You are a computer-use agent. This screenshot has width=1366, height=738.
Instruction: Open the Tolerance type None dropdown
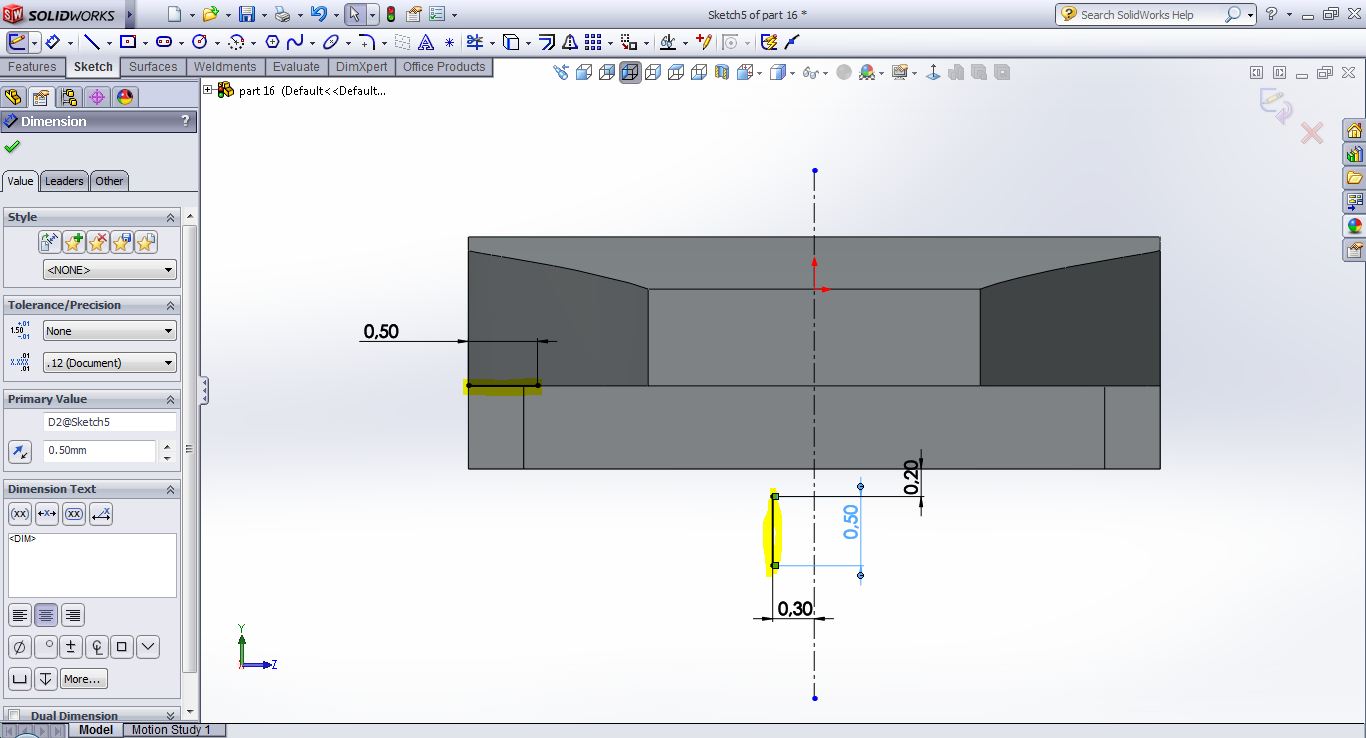[x=110, y=331]
